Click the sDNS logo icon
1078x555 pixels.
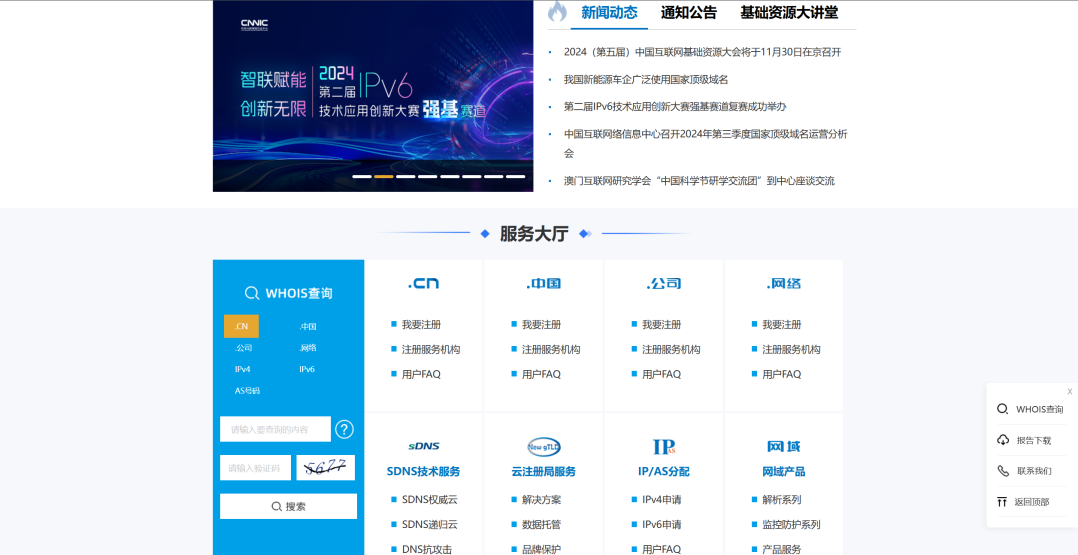coord(423,446)
